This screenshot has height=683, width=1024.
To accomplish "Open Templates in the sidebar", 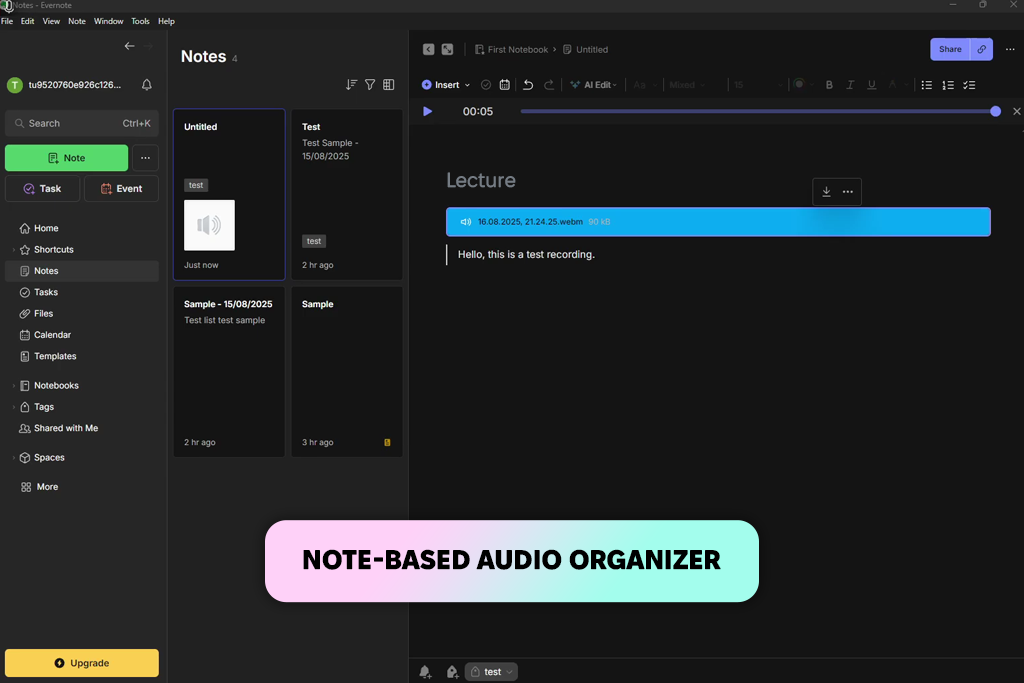I will (x=82, y=356).
